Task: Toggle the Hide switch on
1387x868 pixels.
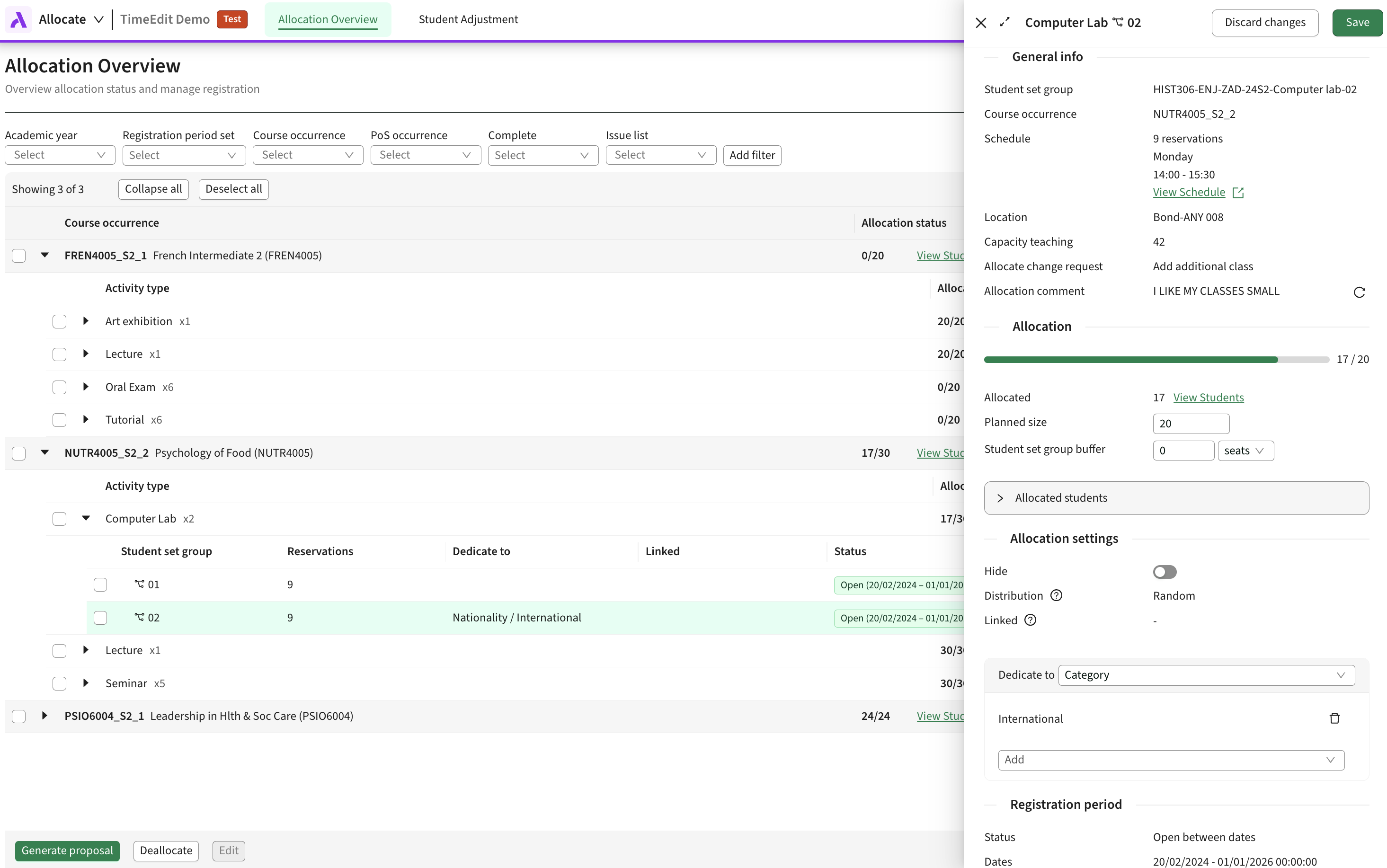Action: point(1164,572)
